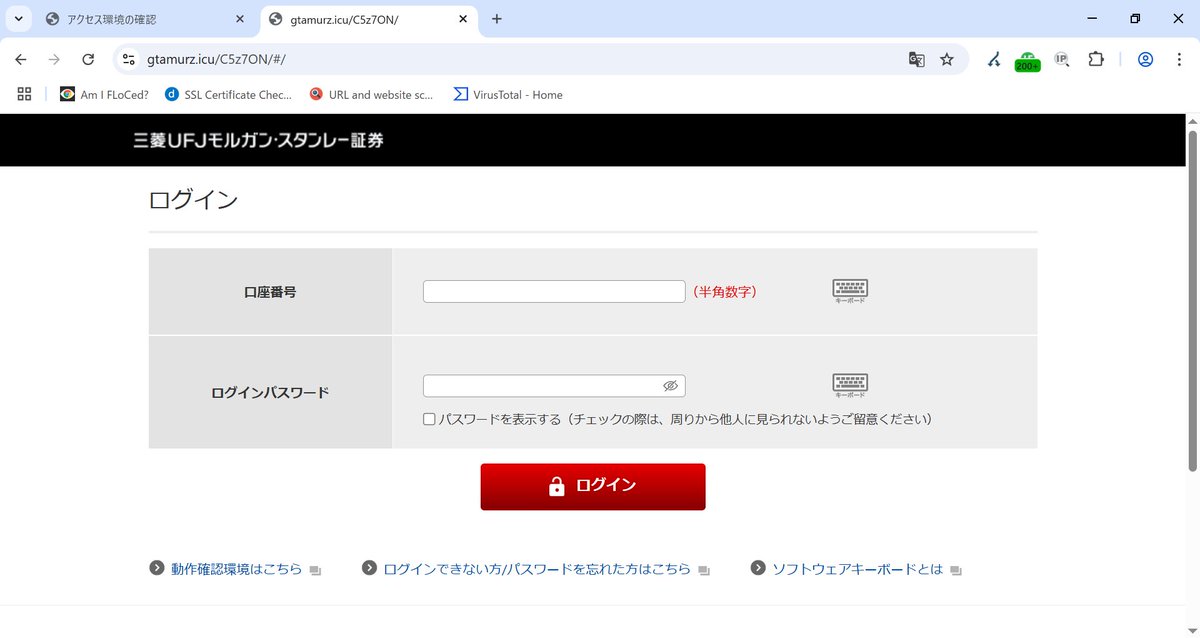Focus the 口座番号 input field
The height and width of the screenshot is (638, 1200).
click(x=554, y=291)
